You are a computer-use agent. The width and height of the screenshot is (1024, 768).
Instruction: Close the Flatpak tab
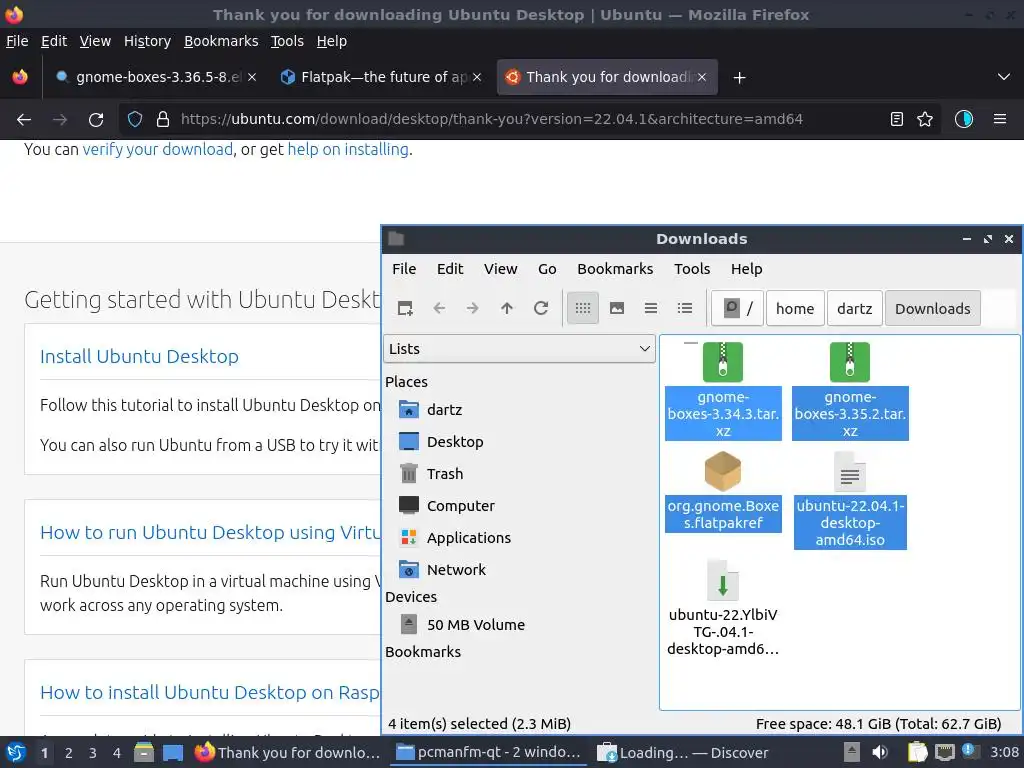[477, 77]
